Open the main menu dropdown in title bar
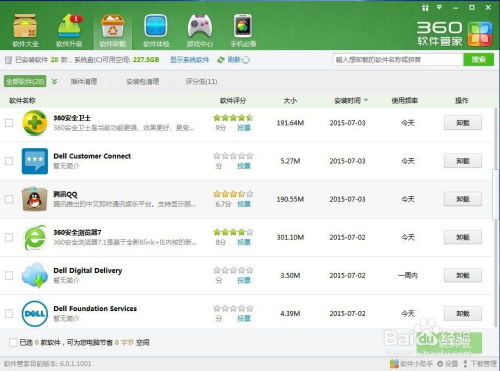The image size is (500, 371). [439, 7]
